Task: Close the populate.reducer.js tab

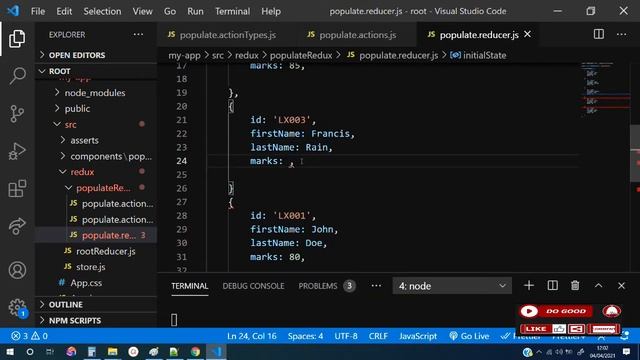Action: tap(527, 34)
